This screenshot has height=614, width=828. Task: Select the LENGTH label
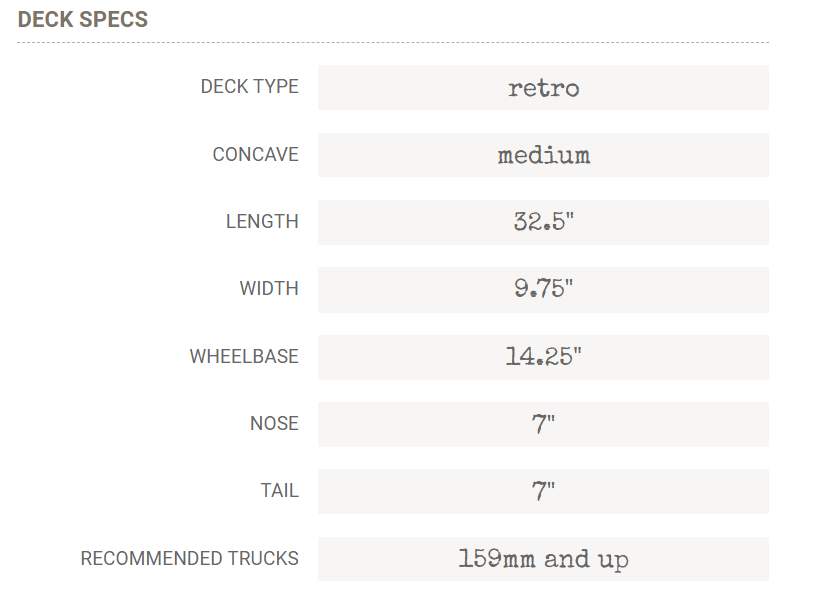262,222
